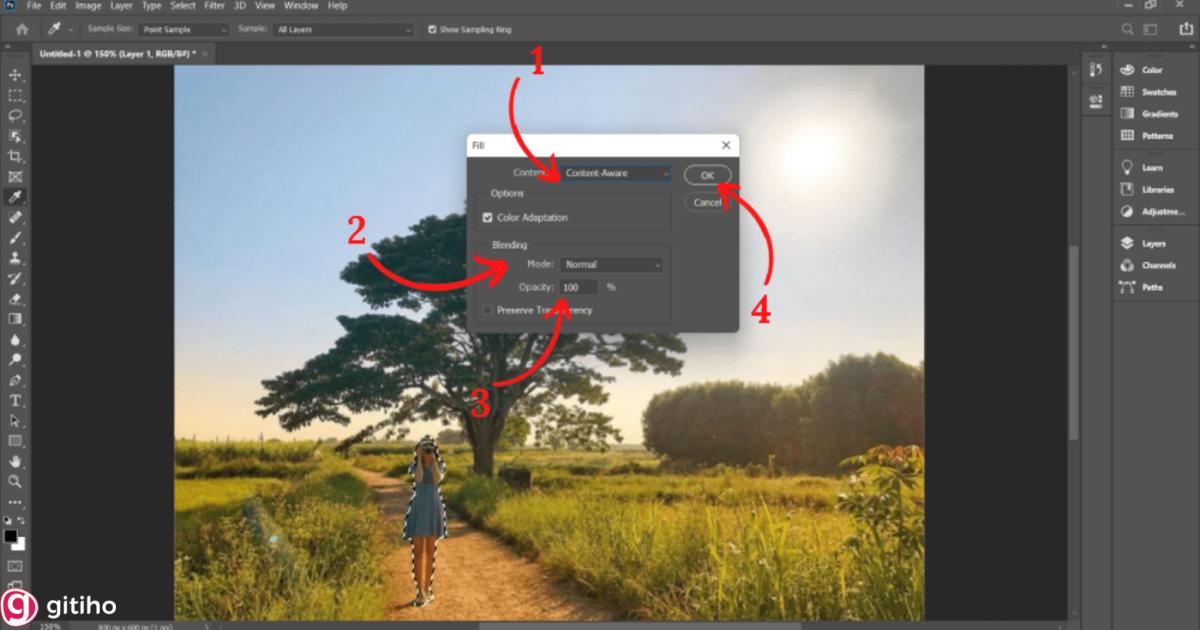
Task: Confirm the Fill dialog with OK
Action: click(707, 173)
